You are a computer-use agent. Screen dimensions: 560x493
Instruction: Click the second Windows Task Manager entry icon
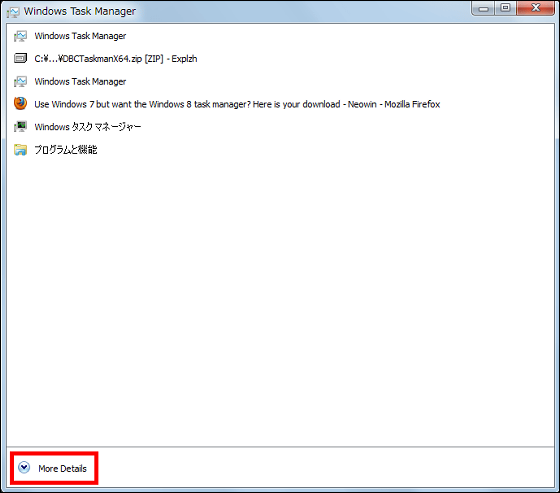click(x=20, y=81)
